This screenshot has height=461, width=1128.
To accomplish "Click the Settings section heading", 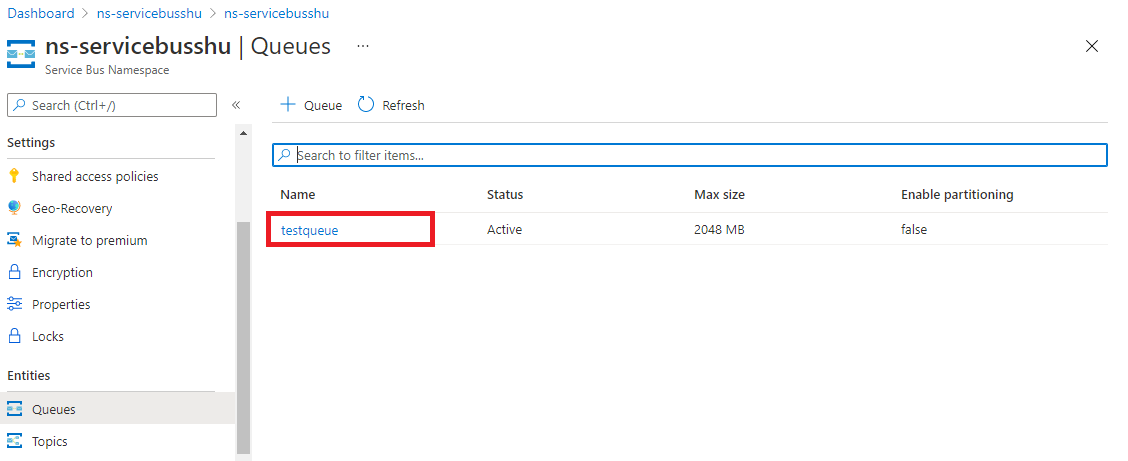I will coord(31,142).
